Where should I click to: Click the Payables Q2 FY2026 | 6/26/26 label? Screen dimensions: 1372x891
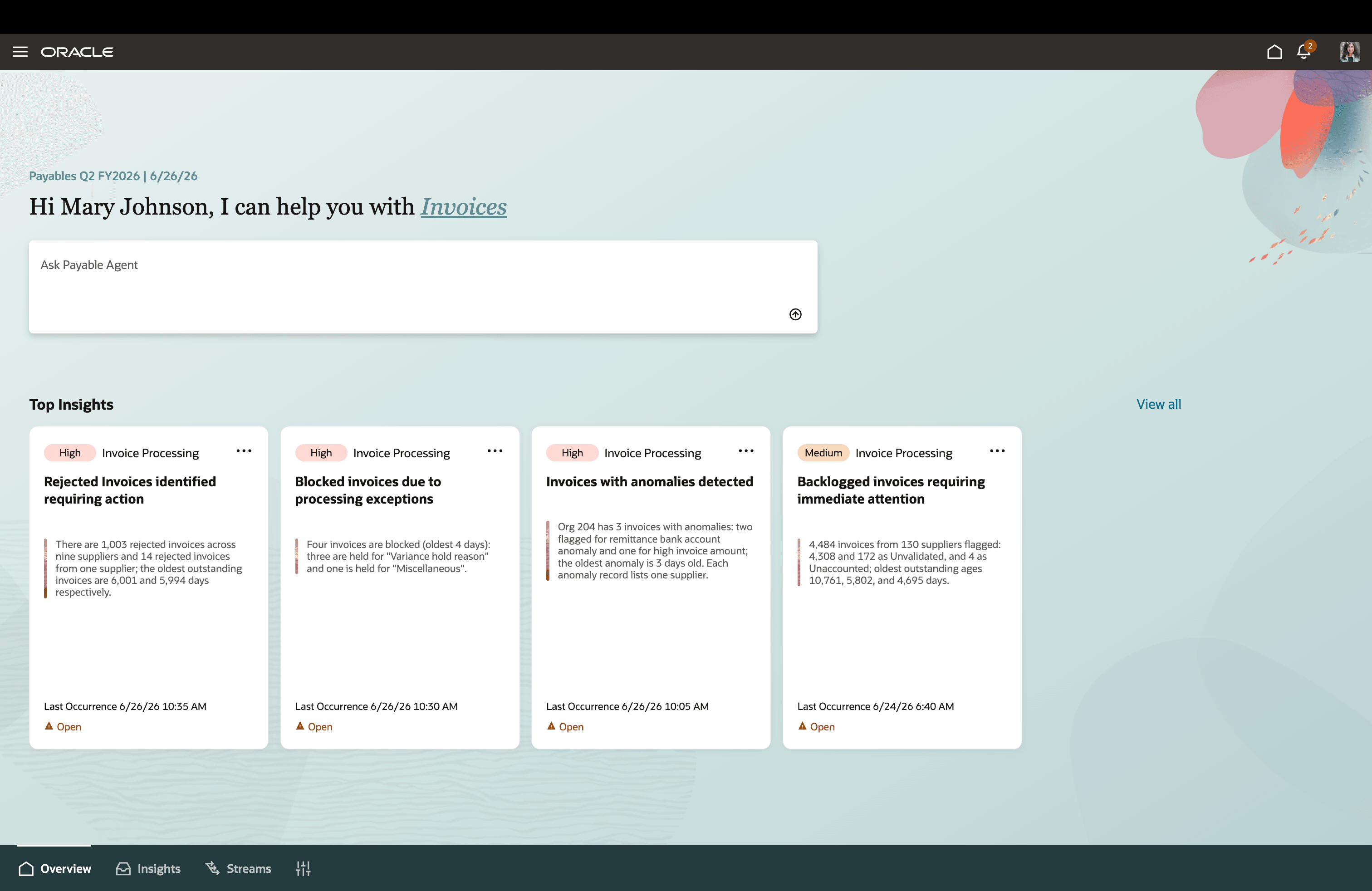click(x=113, y=176)
